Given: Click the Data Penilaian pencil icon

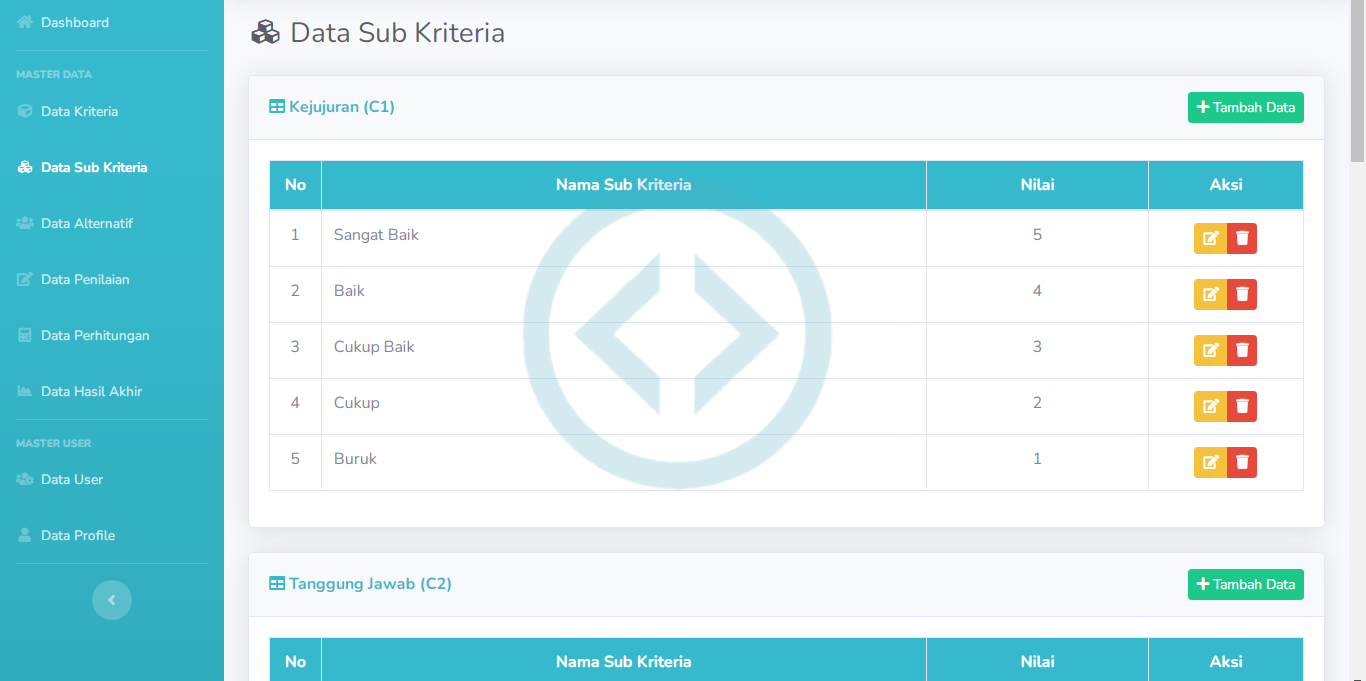Looking at the screenshot, I should click(24, 279).
